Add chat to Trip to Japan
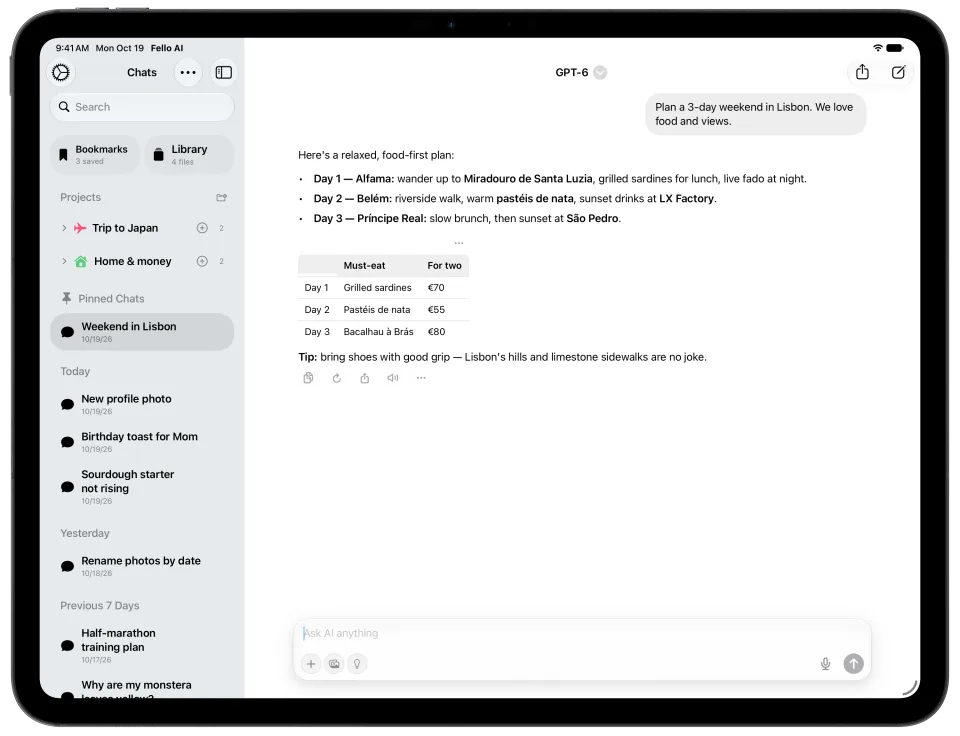The width and height of the screenshot is (960, 736). 202,228
